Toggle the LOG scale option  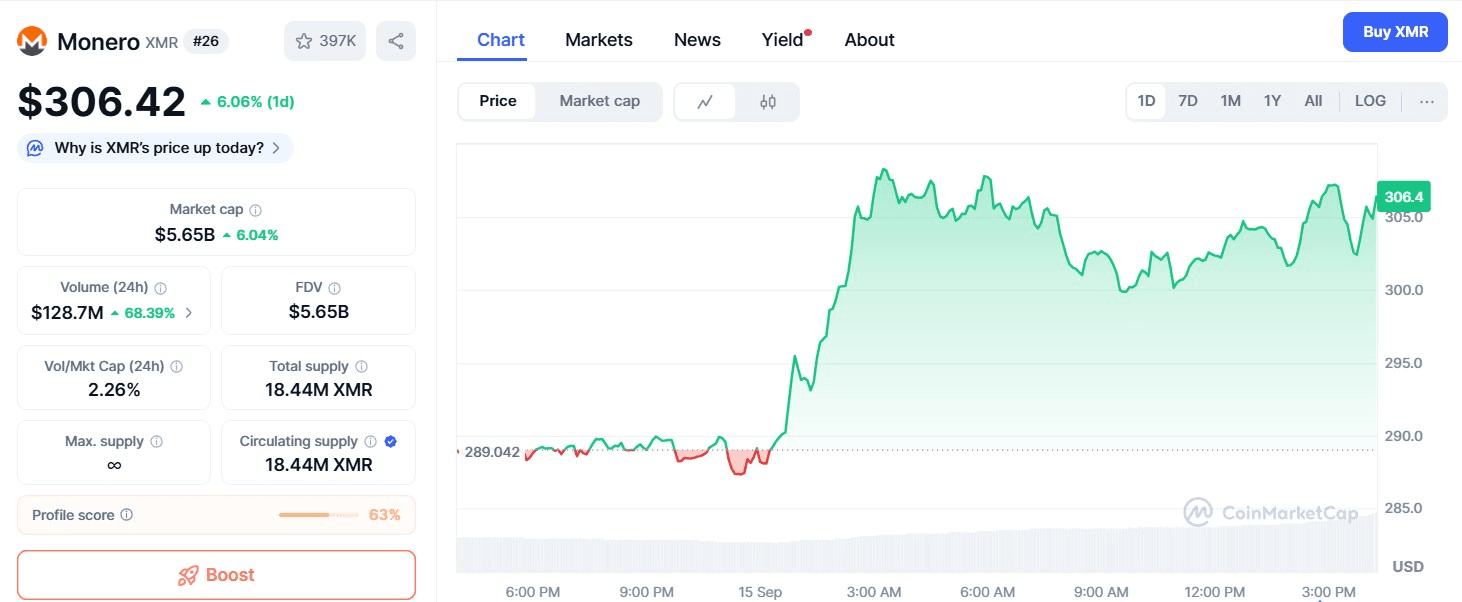tap(1370, 101)
